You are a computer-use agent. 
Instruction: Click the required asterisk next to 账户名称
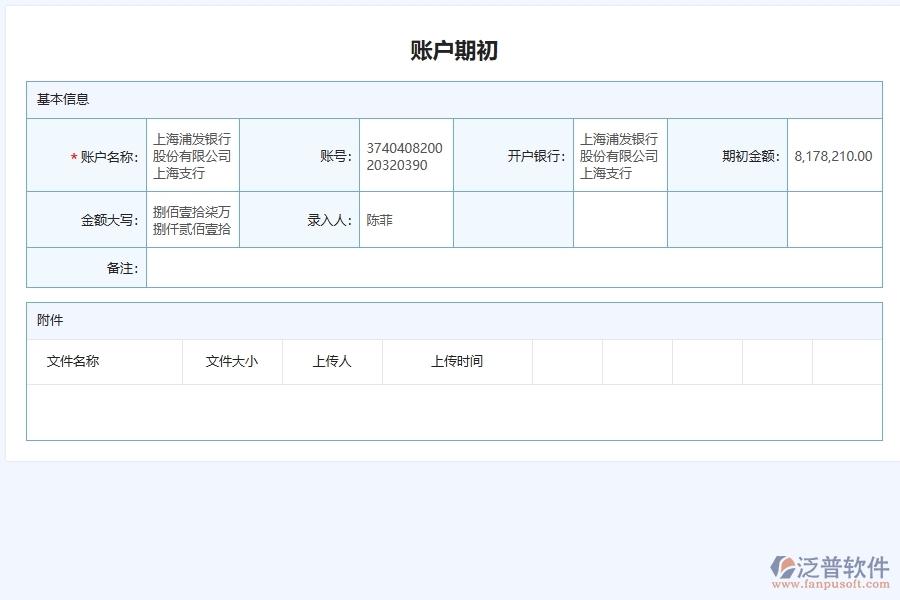[73, 155]
